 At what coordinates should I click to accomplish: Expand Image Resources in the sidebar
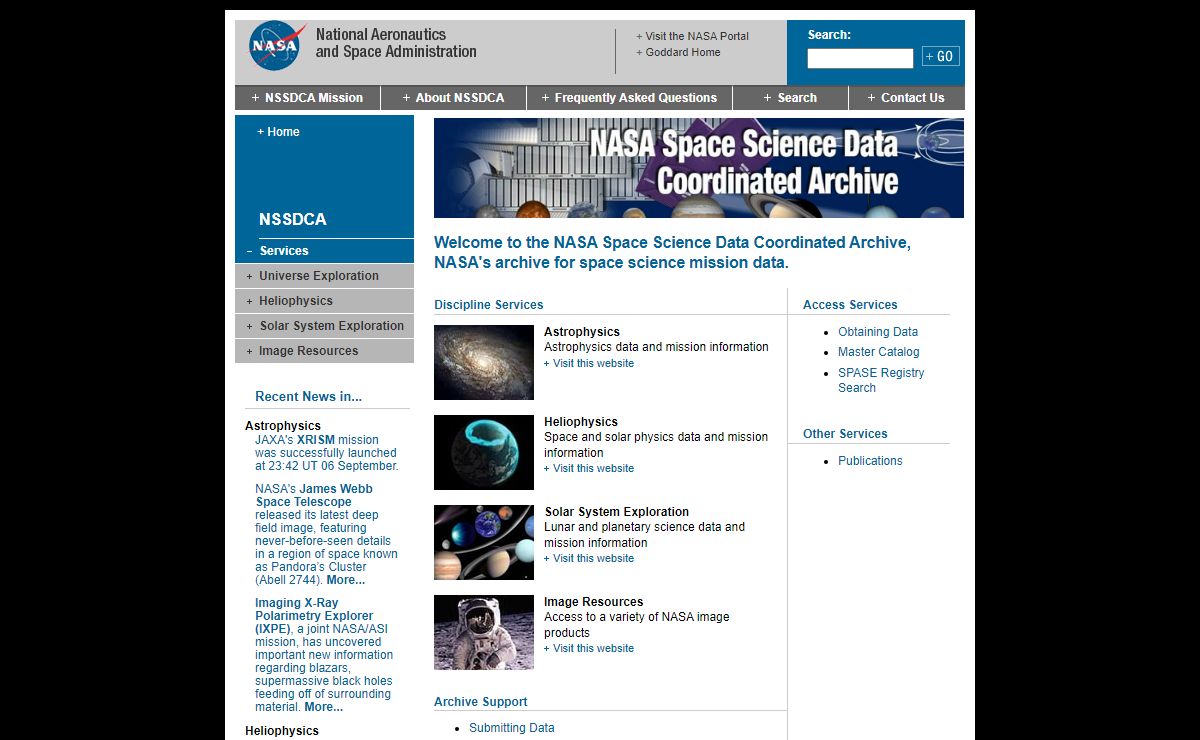(x=324, y=351)
